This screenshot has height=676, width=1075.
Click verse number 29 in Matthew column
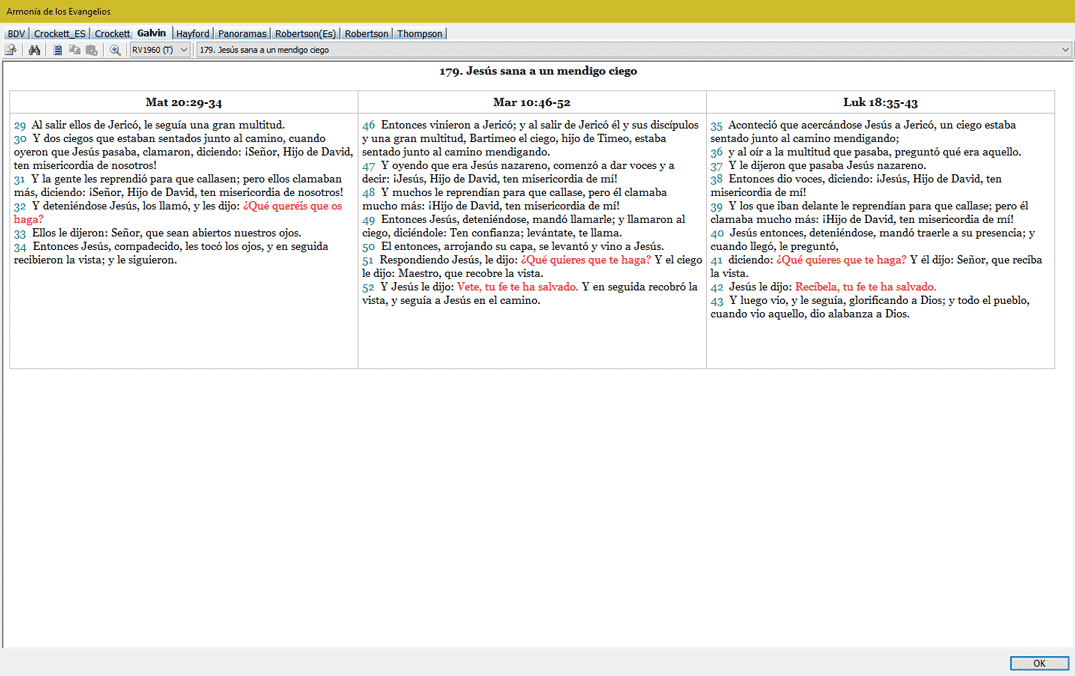tap(20, 125)
